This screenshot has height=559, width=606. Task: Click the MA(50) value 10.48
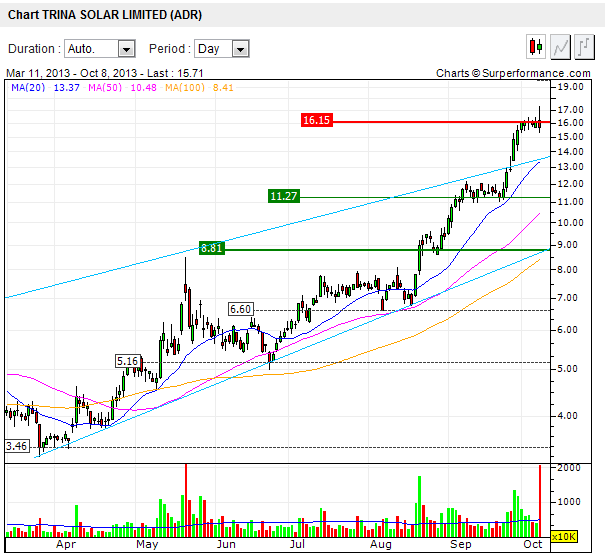pyautogui.click(x=143, y=87)
